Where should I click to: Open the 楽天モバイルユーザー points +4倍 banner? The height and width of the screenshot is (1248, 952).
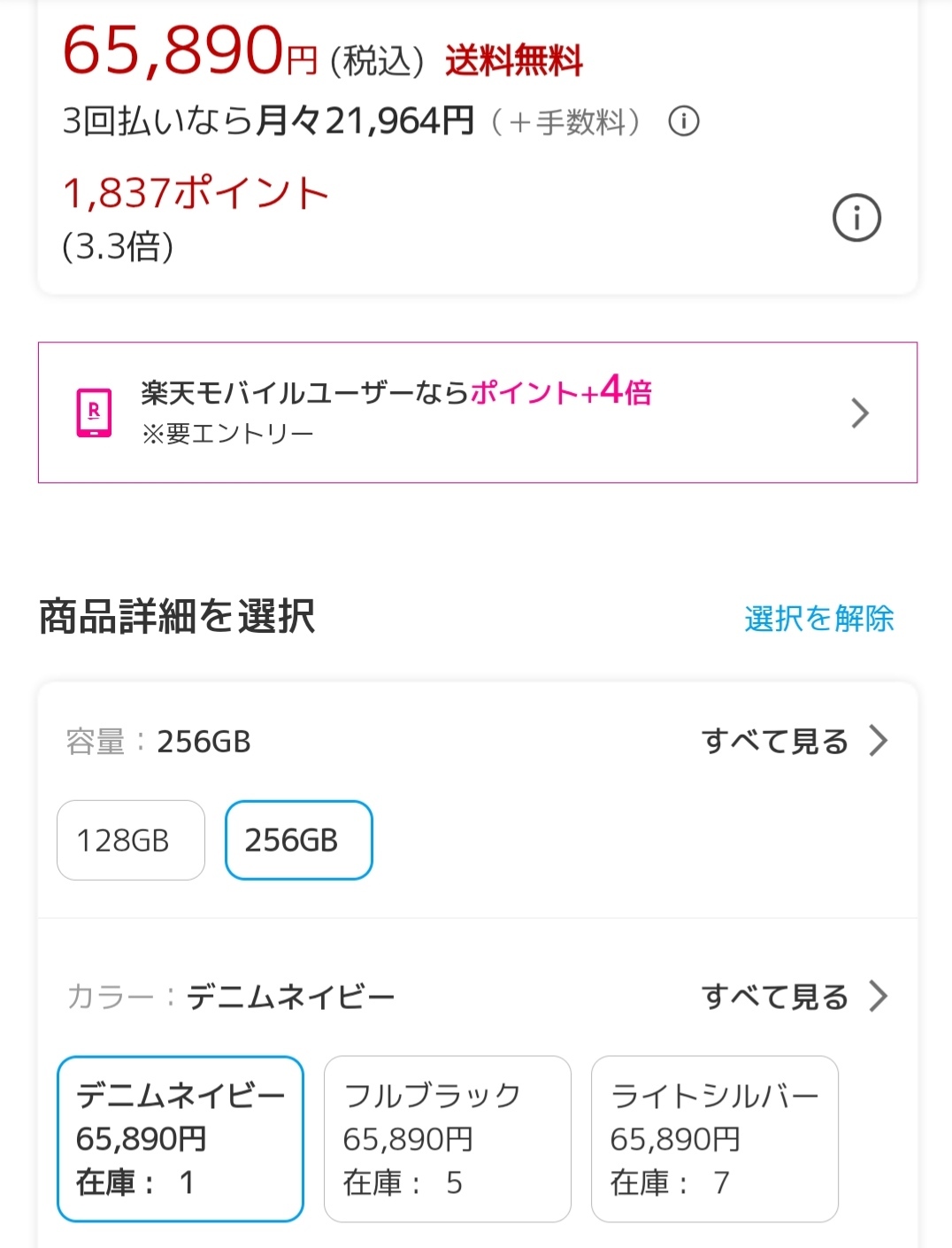[x=395, y=392]
